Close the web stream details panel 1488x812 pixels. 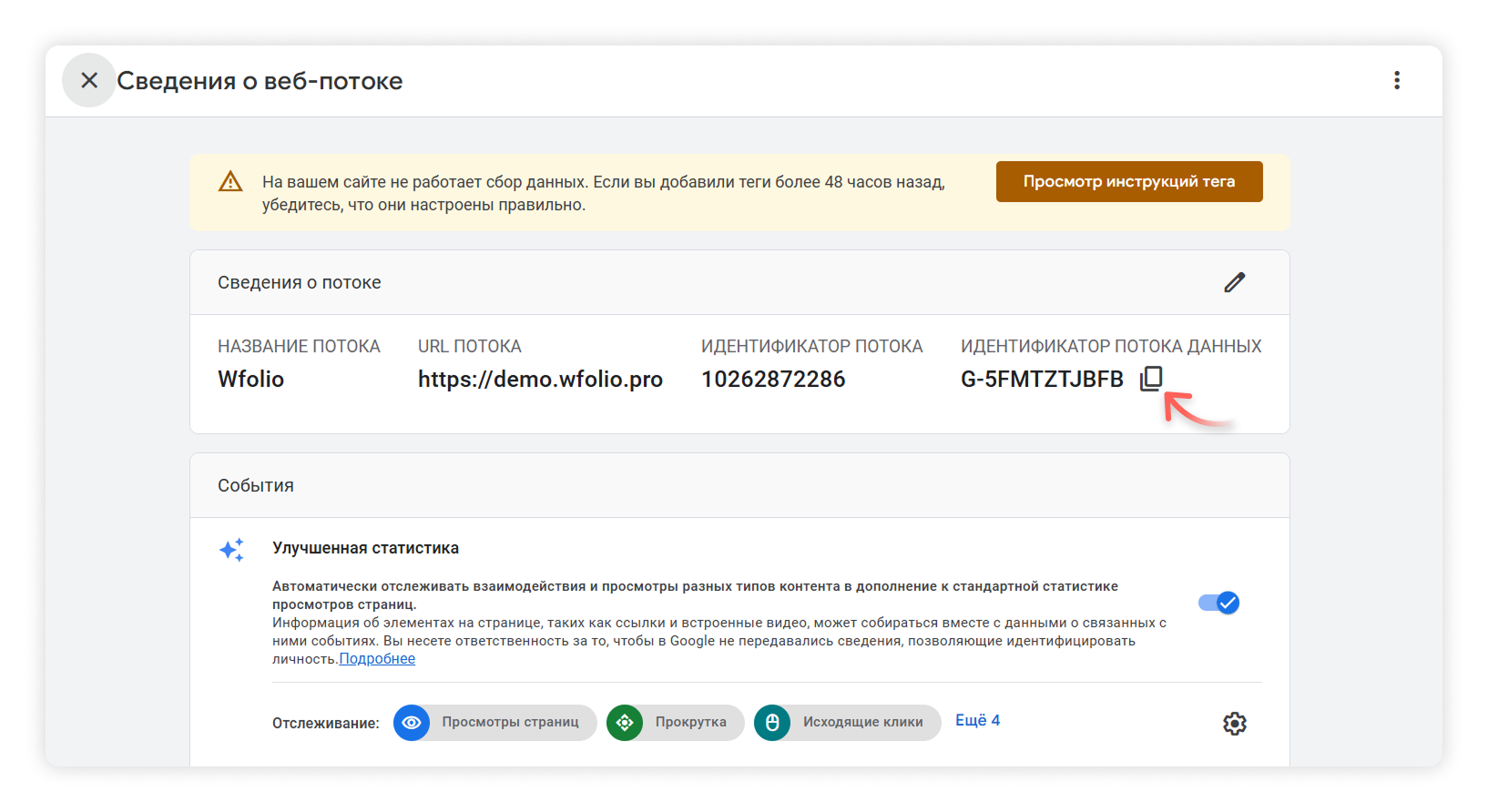(x=89, y=81)
